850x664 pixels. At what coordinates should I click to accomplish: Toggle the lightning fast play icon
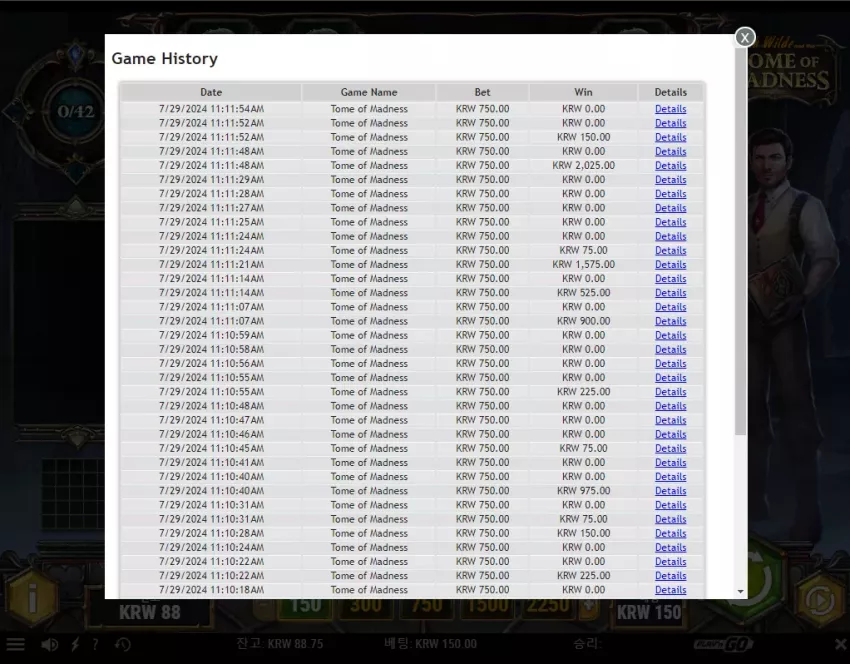(x=75, y=644)
